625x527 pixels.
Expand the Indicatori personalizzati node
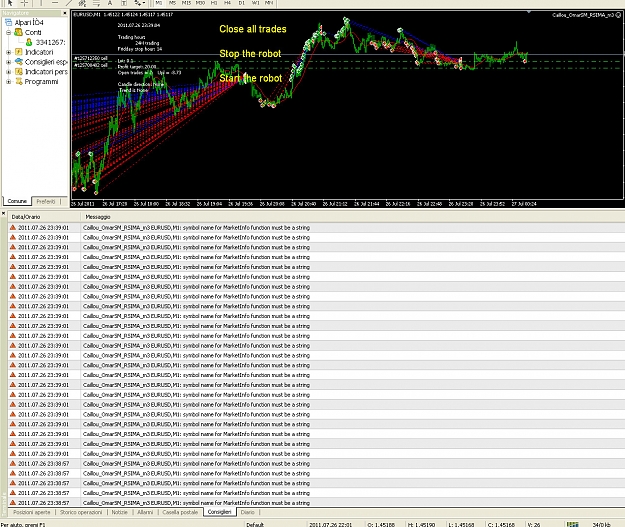8,72
